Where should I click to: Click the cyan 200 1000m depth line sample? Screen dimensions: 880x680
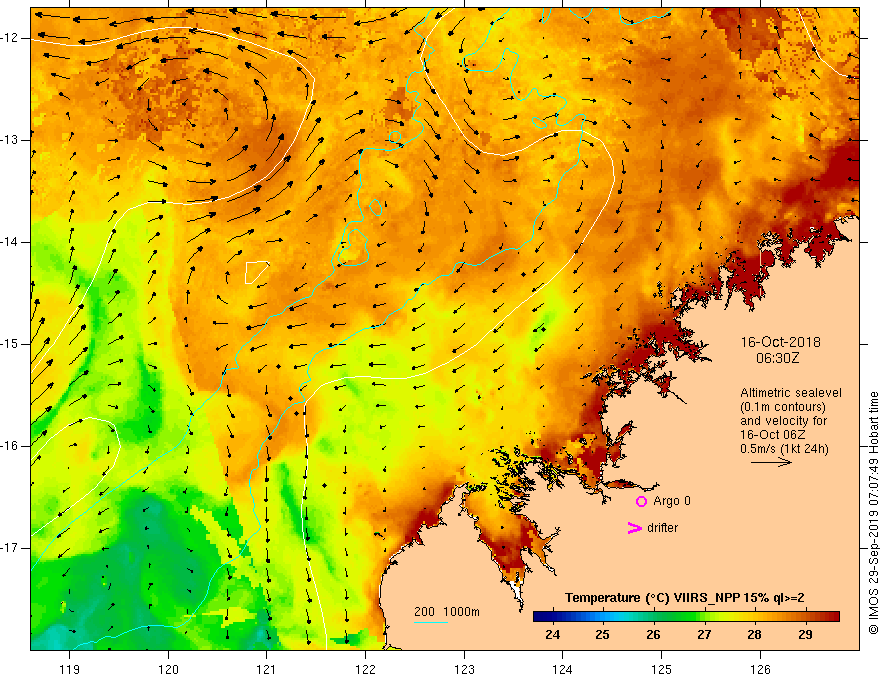tap(431, 622)
